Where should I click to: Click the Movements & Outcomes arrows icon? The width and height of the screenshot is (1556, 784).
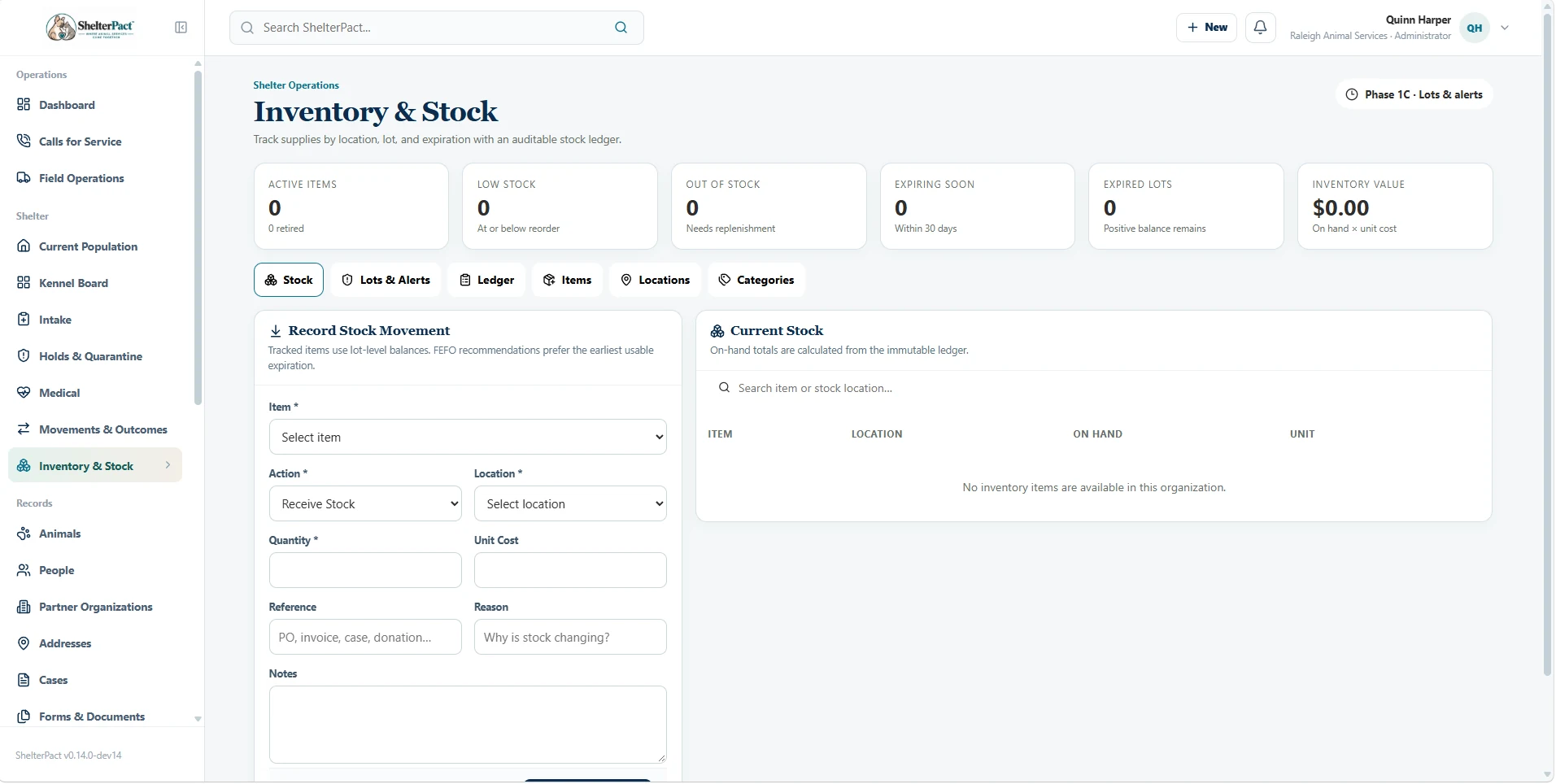[x=24, y=429]
